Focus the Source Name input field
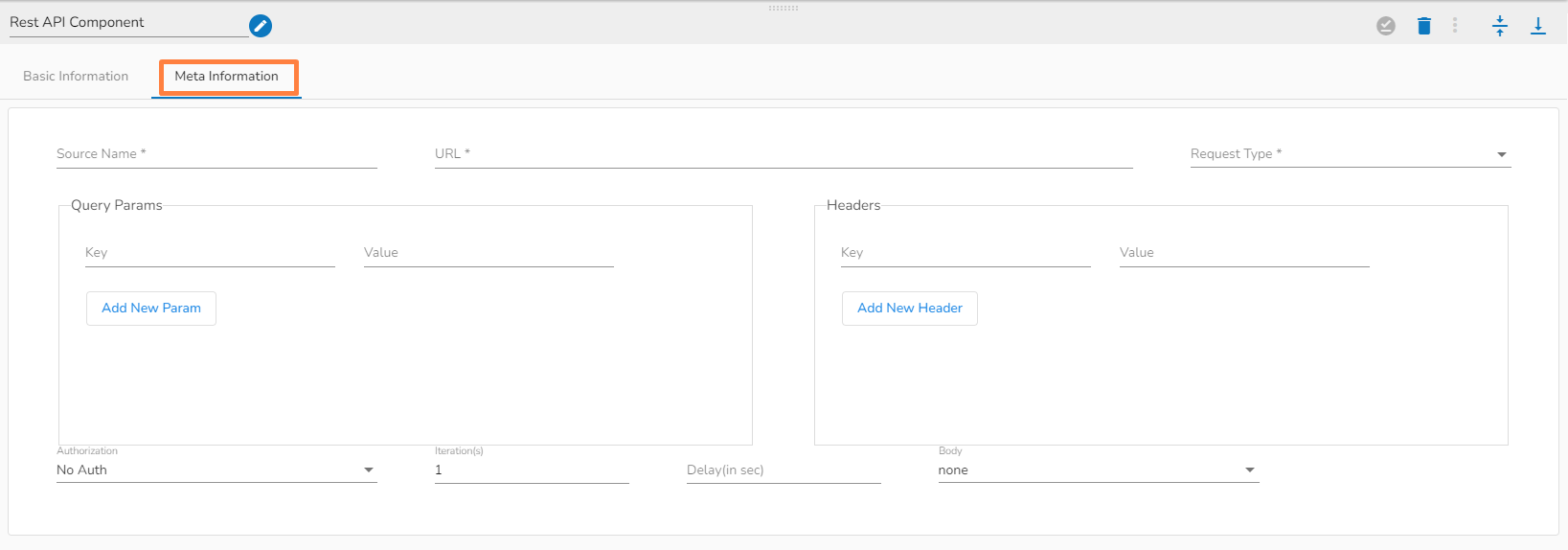Screen dimensions: 1568x550 [216, 154]
